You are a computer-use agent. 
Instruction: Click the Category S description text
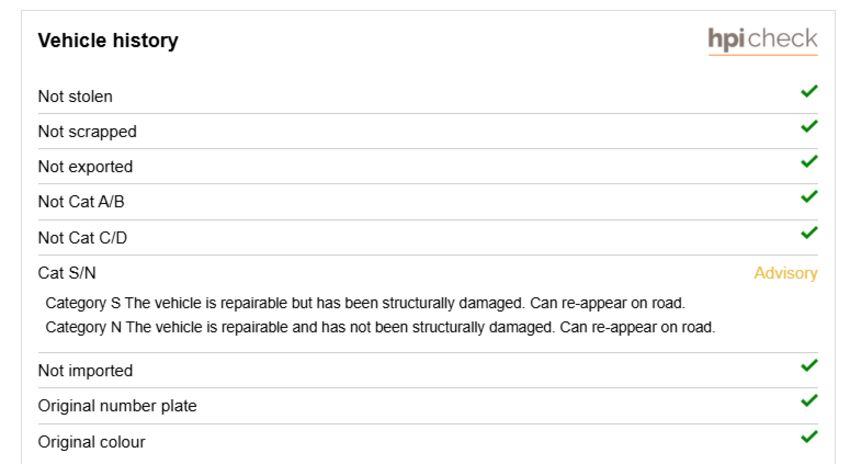tap(365, 303)
